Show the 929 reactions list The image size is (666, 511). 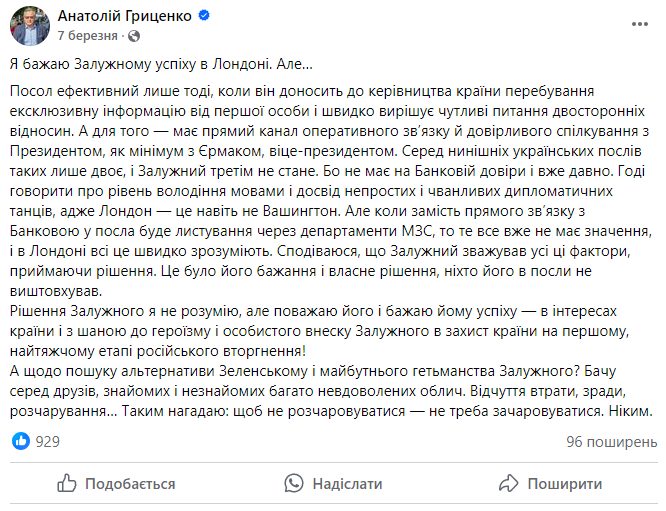pos(48,440)
